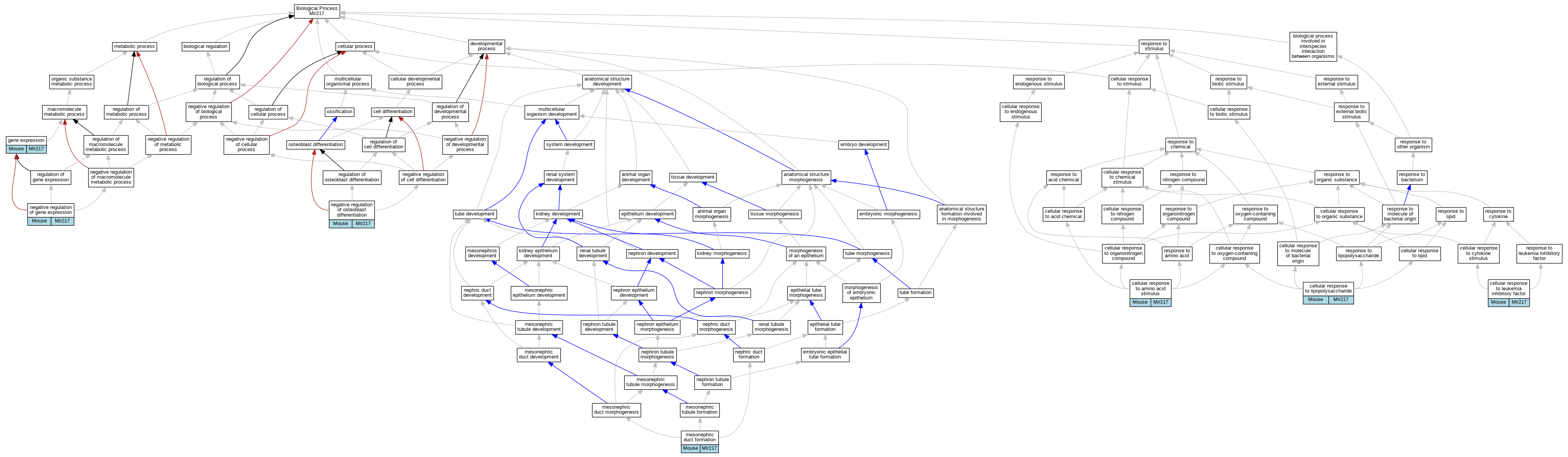The height and width of the screenshot is (457, 1568).
Task: Select 'response to lipopolysaccharide' node
Action: pos(1358,254)
